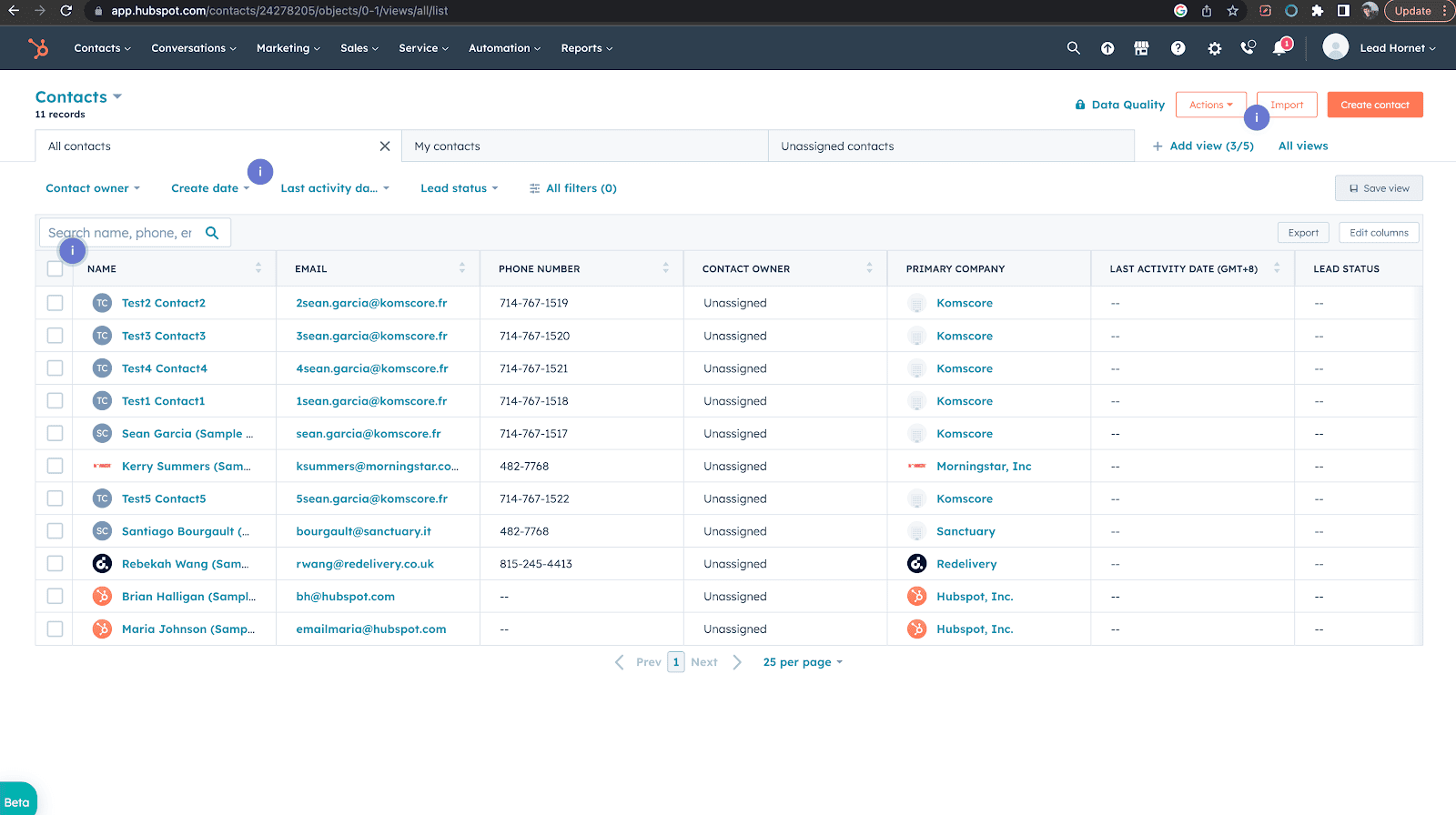
Task: Open the Brian Halligan contact link
Action: click(188, 597)
